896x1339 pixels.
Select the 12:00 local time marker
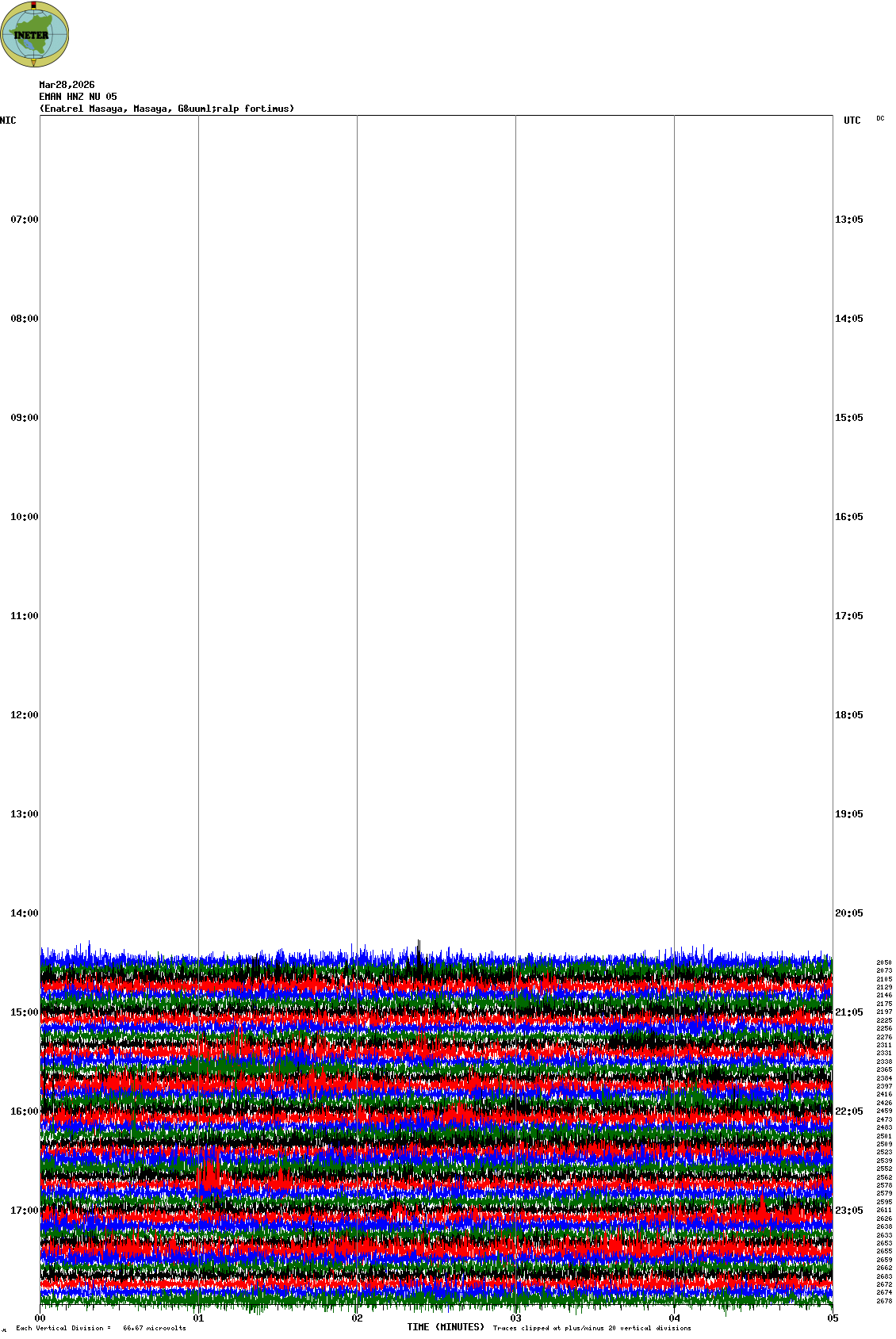coord(24,715)
